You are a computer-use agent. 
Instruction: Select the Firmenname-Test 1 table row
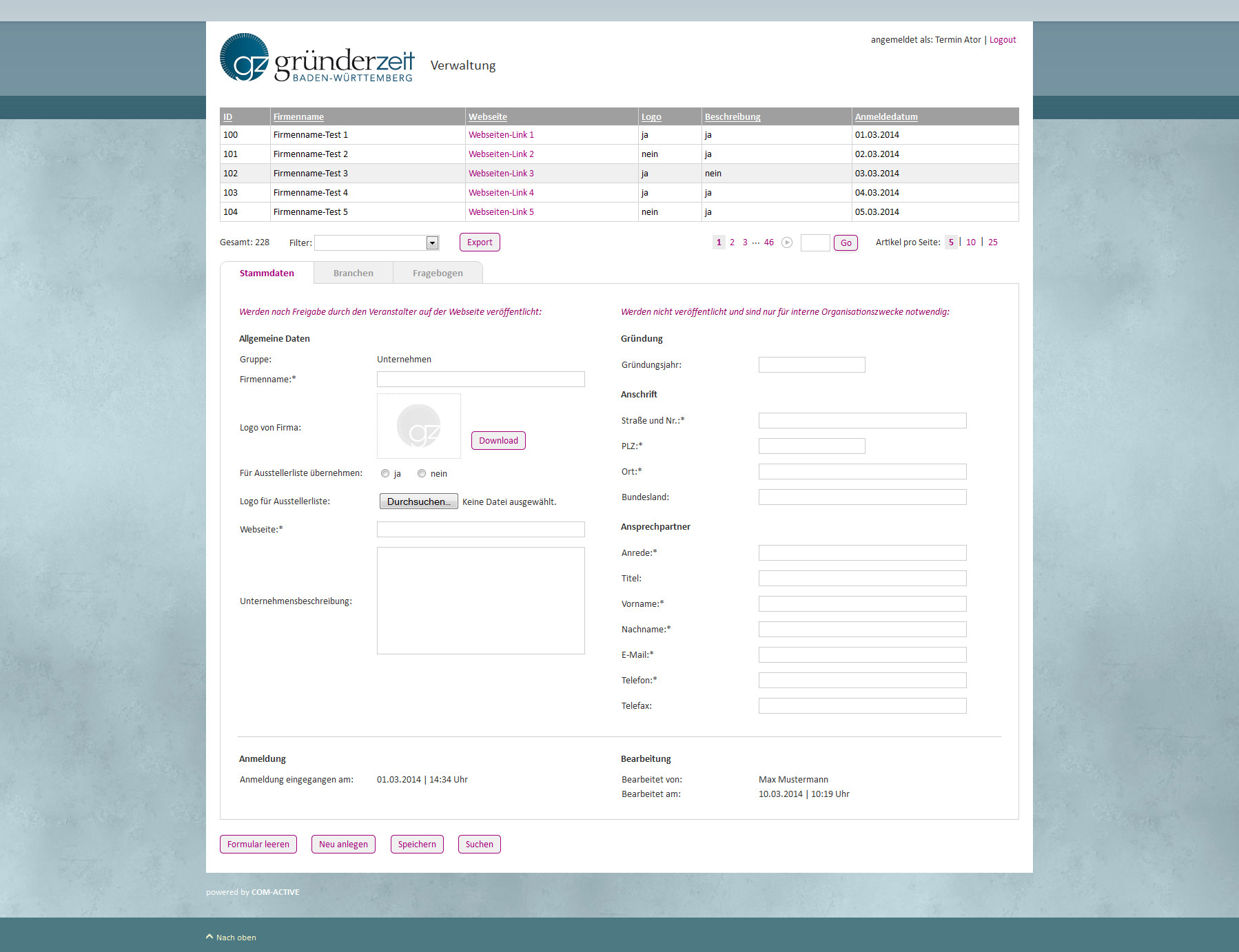(x=619, y=135)
